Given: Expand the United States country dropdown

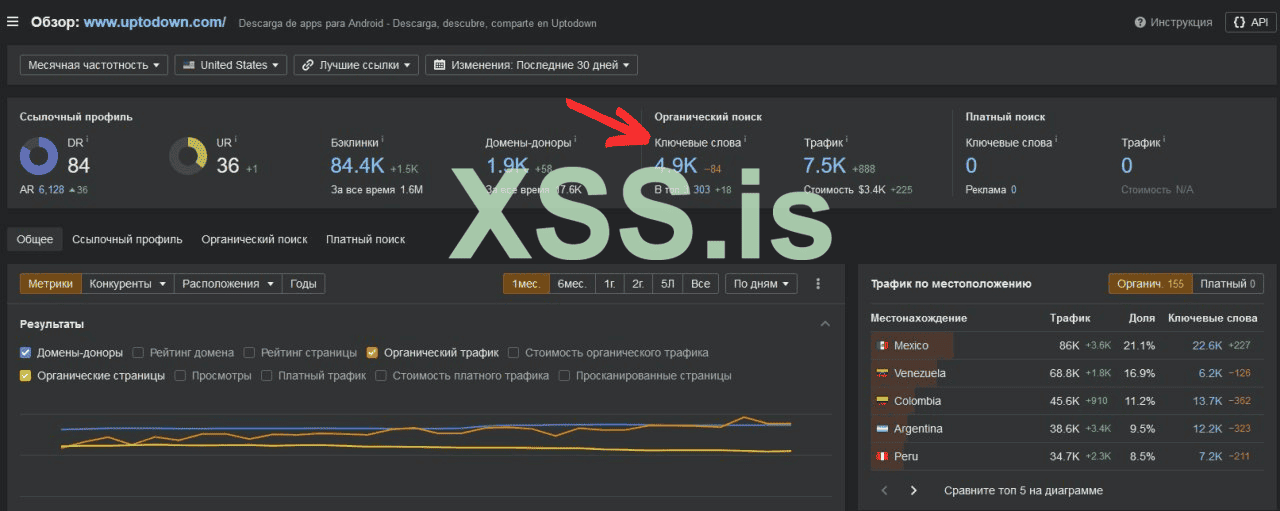Looking at the screenshot, I should coord(231,65).
